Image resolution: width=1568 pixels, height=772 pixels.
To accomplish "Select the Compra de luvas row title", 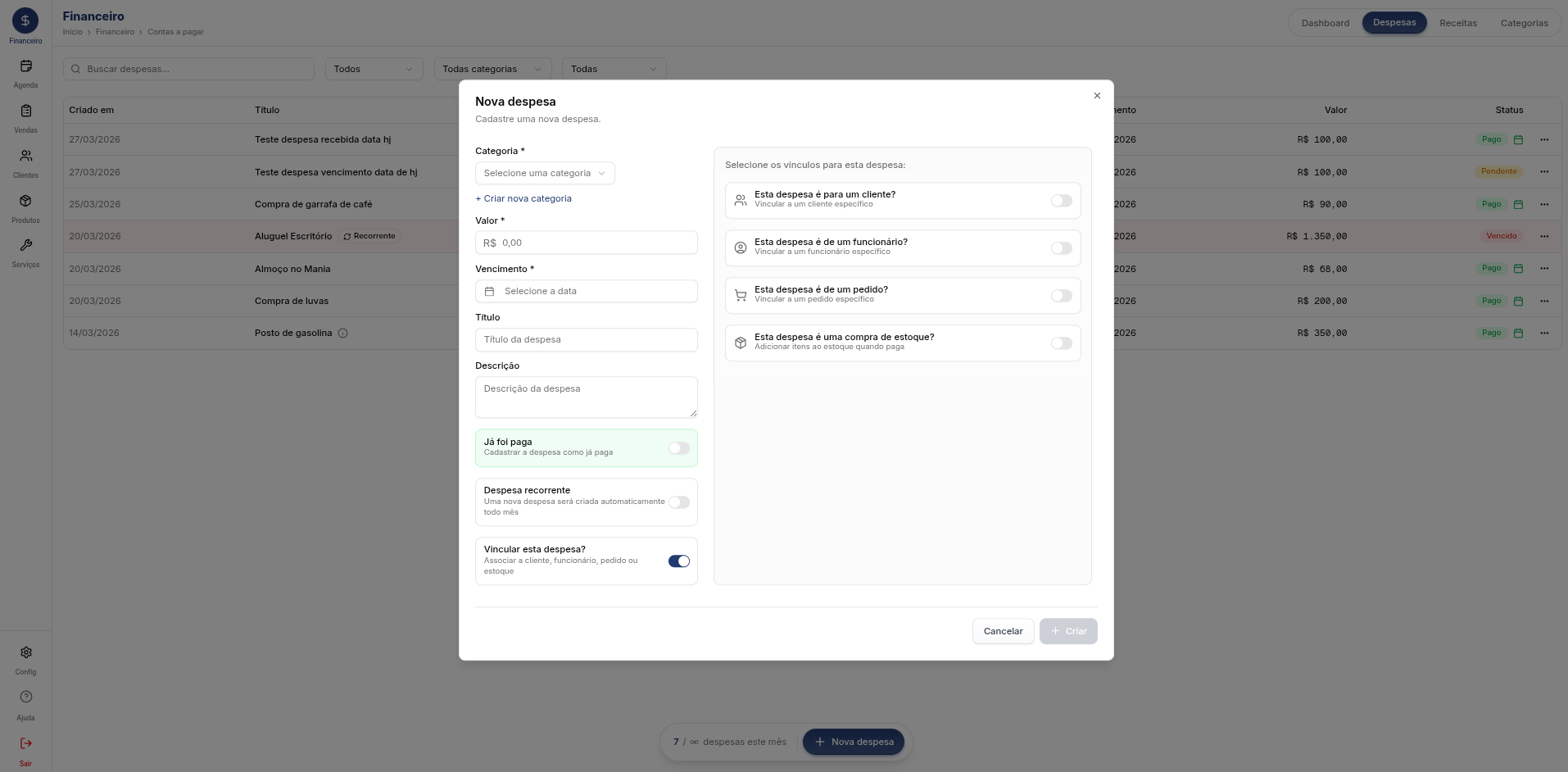I will [x=292, y=301].
